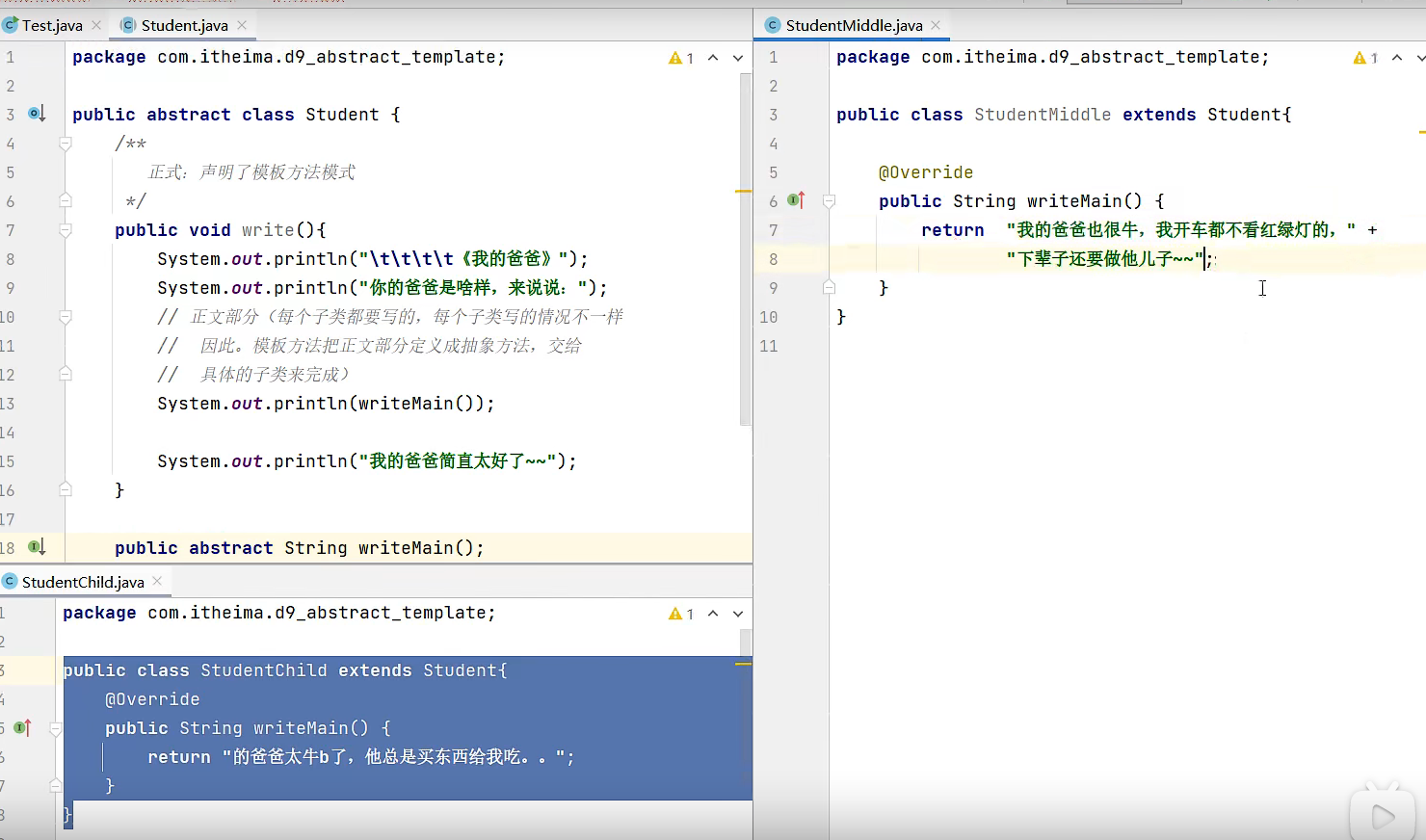Click '@Override' annotation in StudentChild.java
The image size is (1426, 840).
[x=152, y=699]
